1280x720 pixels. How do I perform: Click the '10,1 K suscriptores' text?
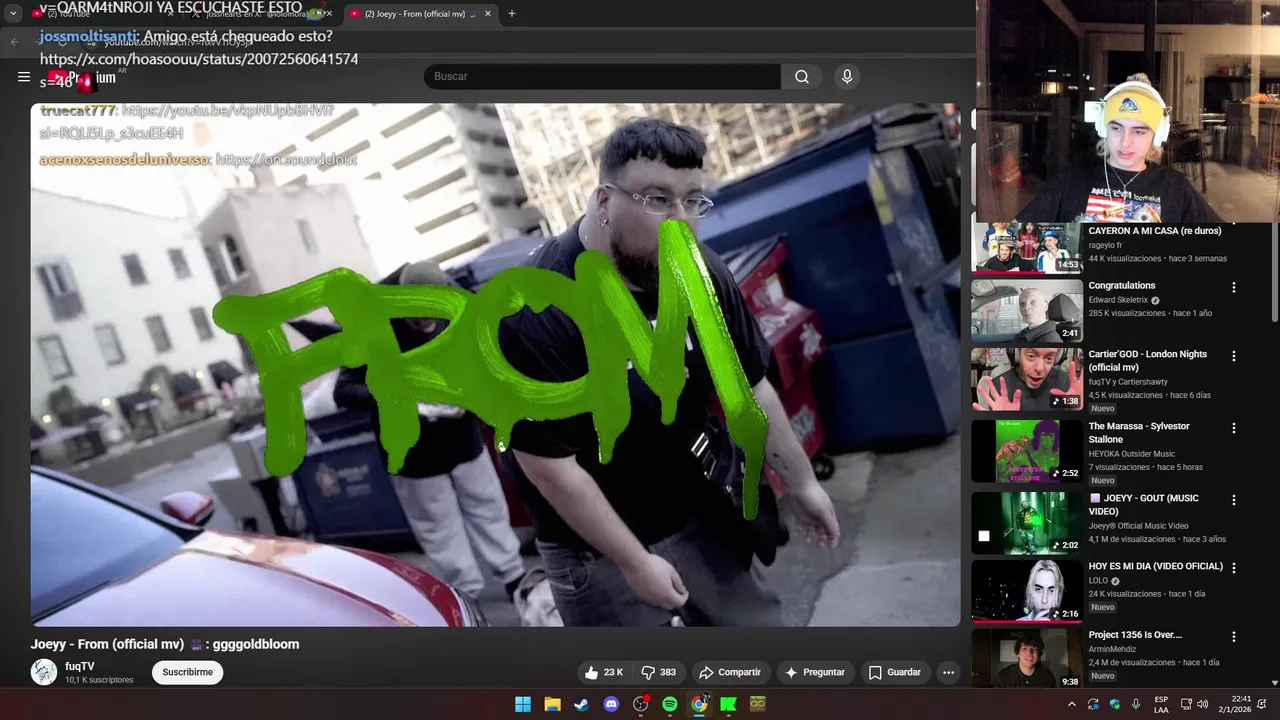click(99, 680)
